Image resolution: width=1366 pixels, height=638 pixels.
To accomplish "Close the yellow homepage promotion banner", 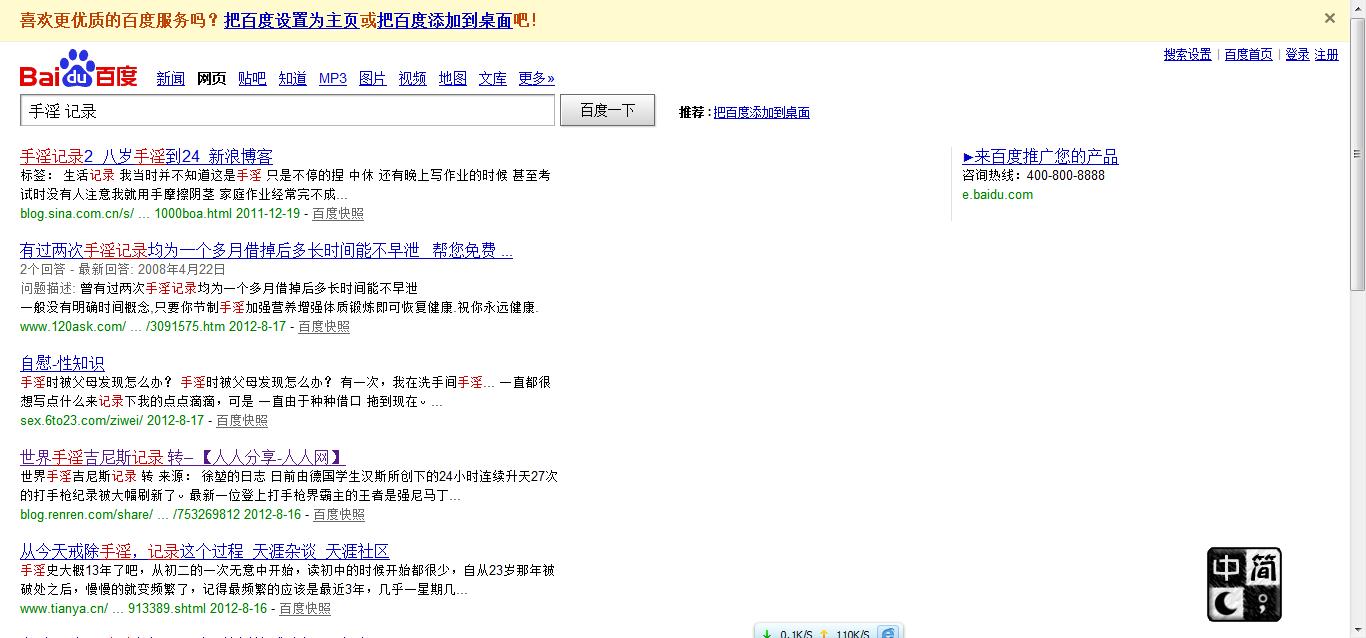I will click(x=1330, y=18).
